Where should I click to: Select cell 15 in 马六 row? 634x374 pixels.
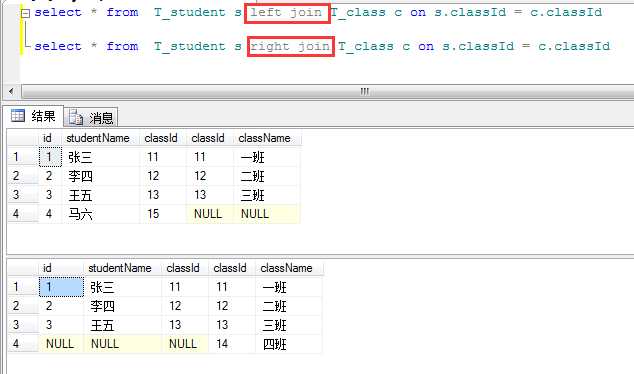coord(163,214)
